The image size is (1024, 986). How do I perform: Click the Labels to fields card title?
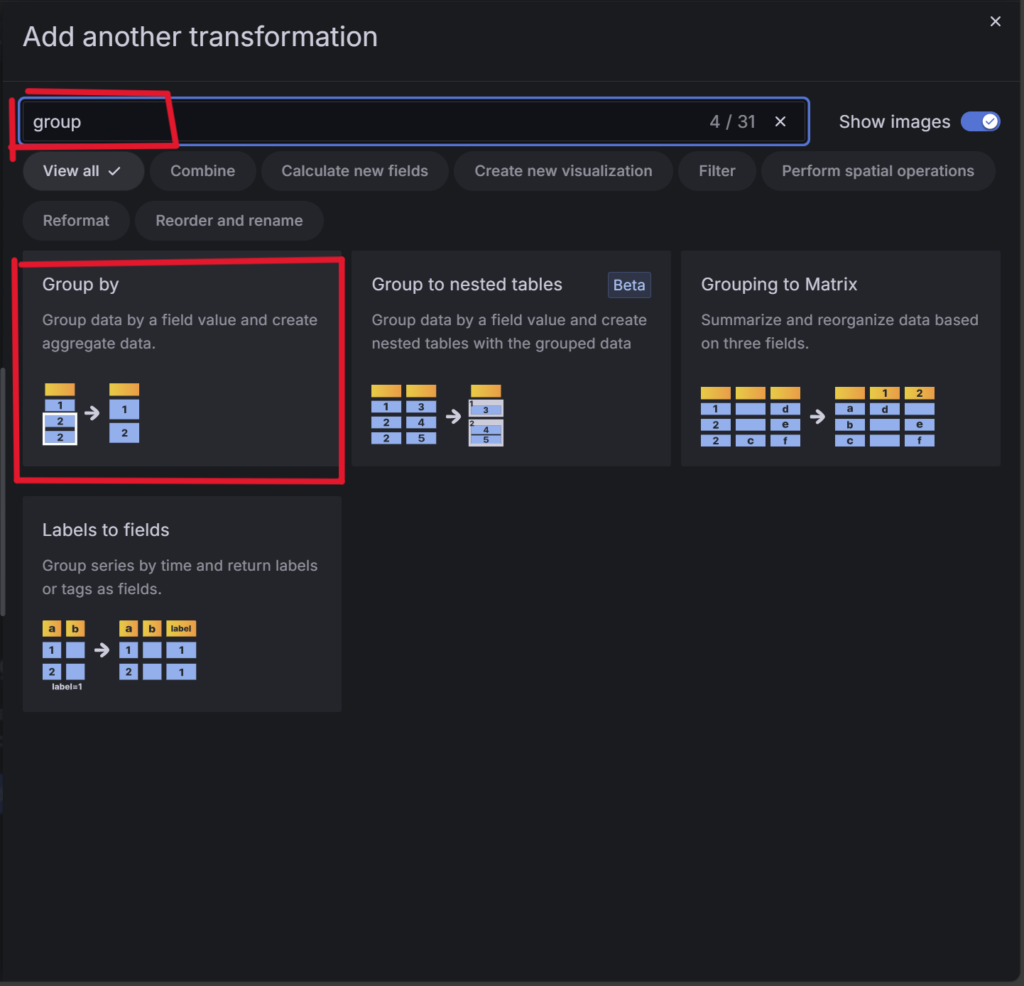click(106, 530)
